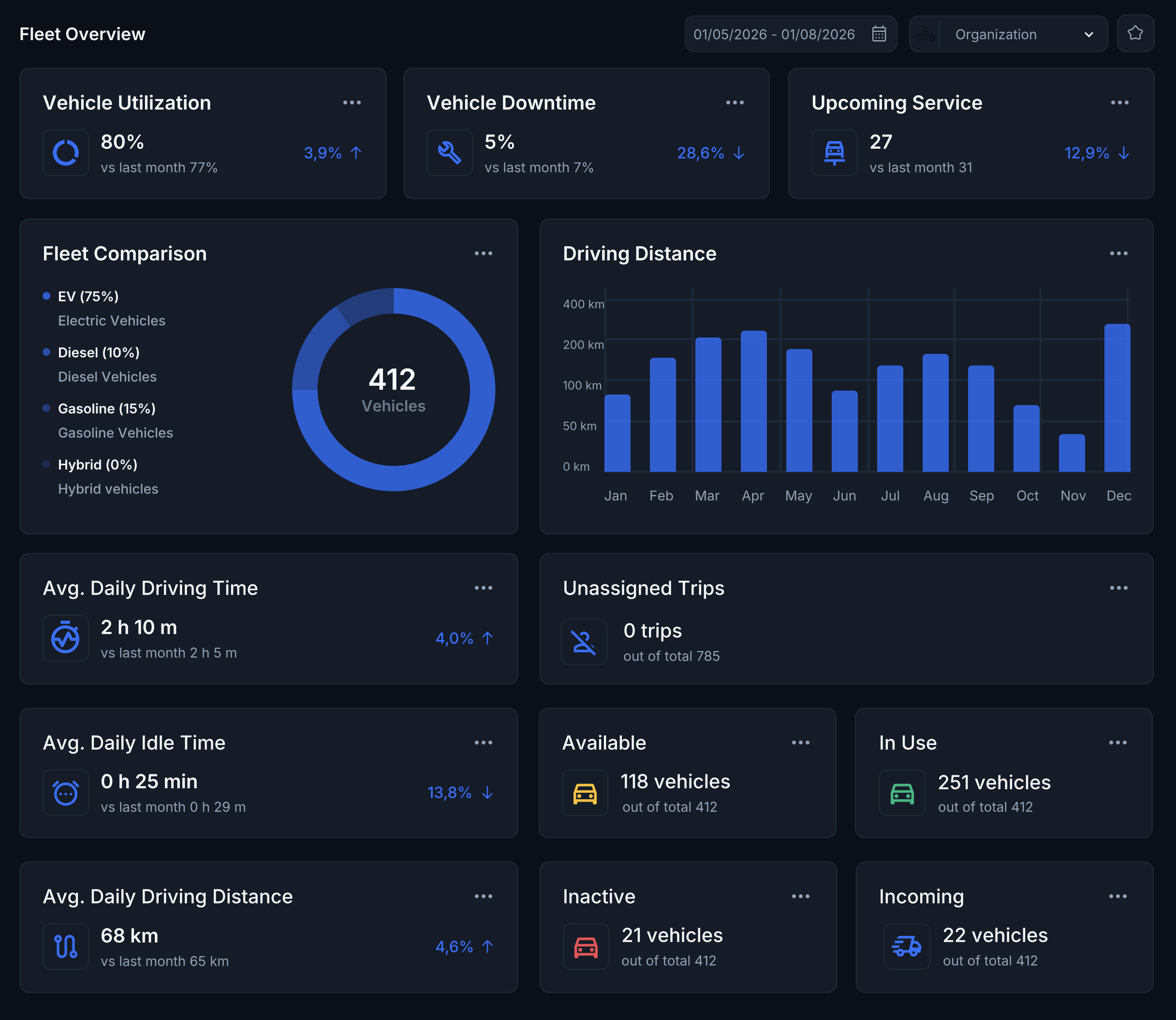Open Unassigned Trips options menu
The image size is (1176, 1020).
pos(1118,588)
